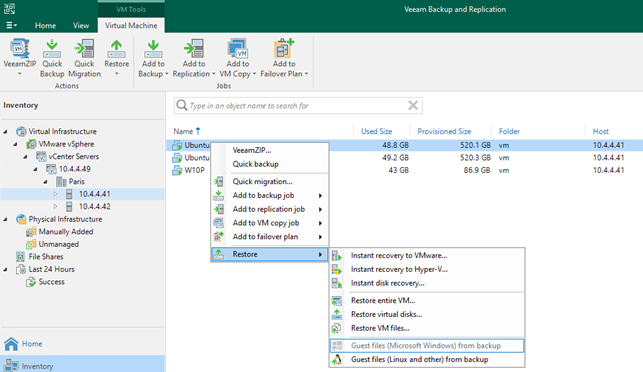Select host 10.4.4.42 in tree
The image size is (643, 372).
pyautogui.click(x=94, y=206)
